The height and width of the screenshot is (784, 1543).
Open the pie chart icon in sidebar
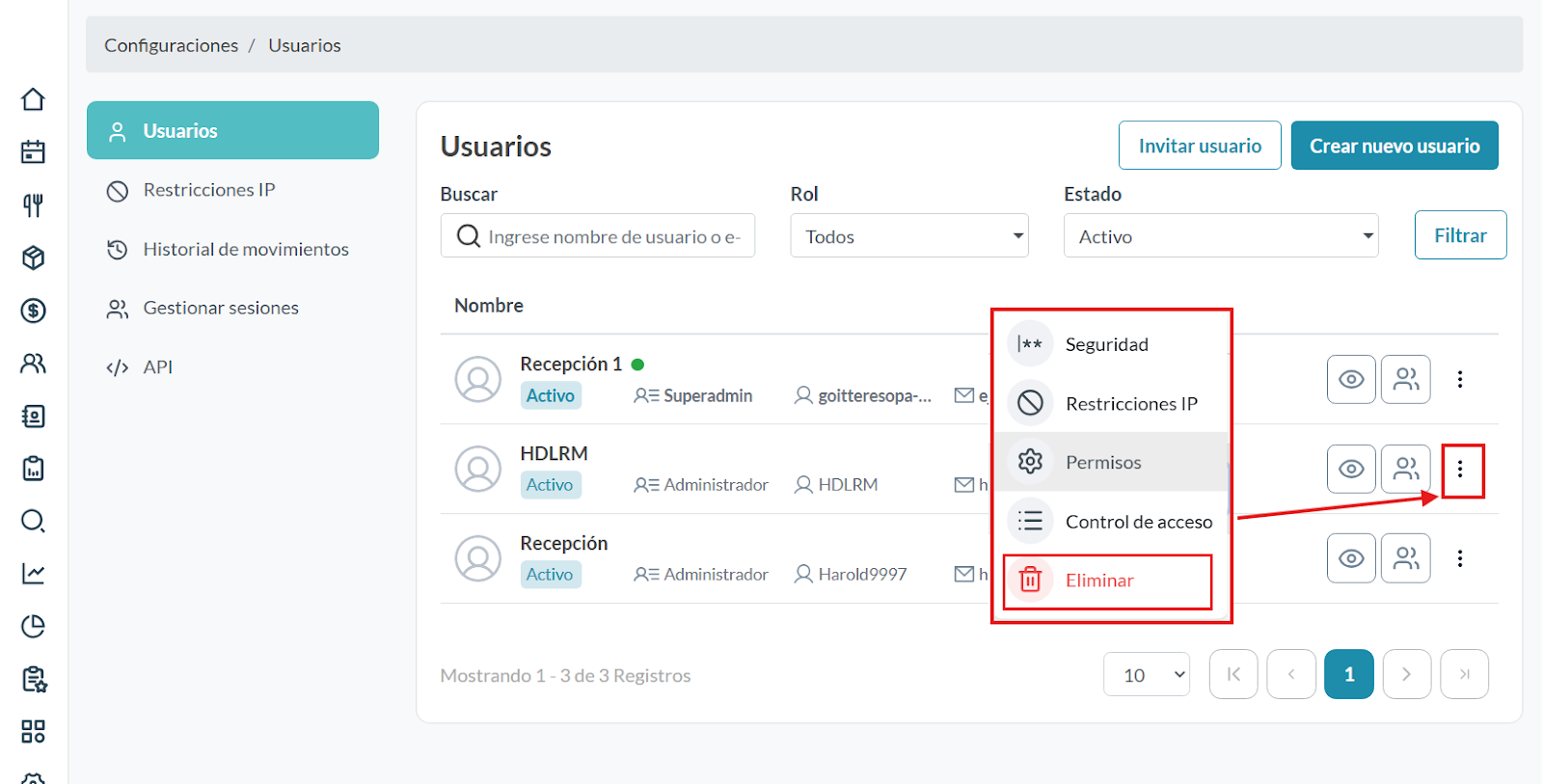pos(34,627)
